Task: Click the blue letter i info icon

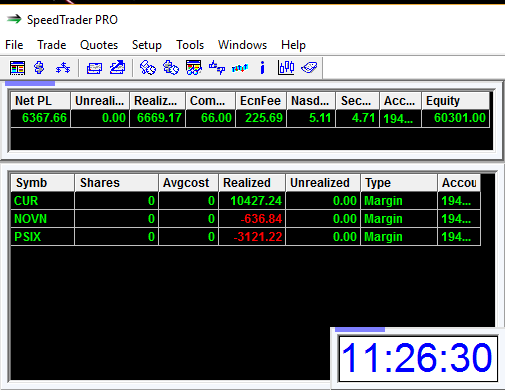Action: tap(263, 68)
